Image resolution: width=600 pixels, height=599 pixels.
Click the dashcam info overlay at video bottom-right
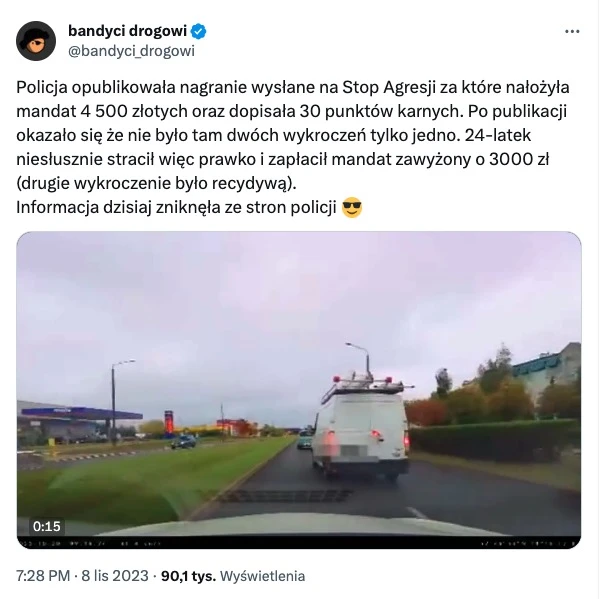(530, 543)
